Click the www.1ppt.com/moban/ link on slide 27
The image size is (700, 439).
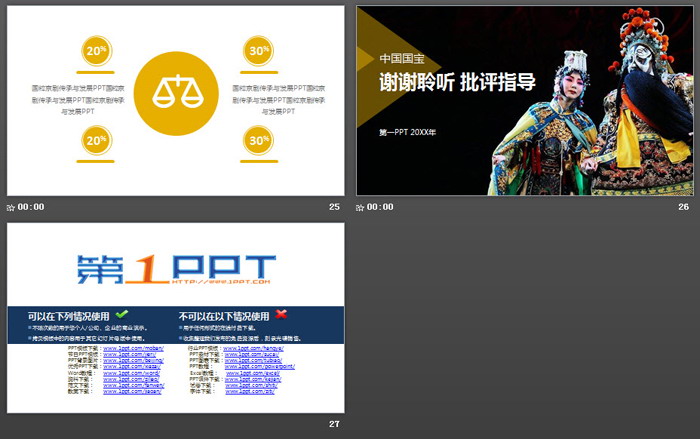coord(133,348)
